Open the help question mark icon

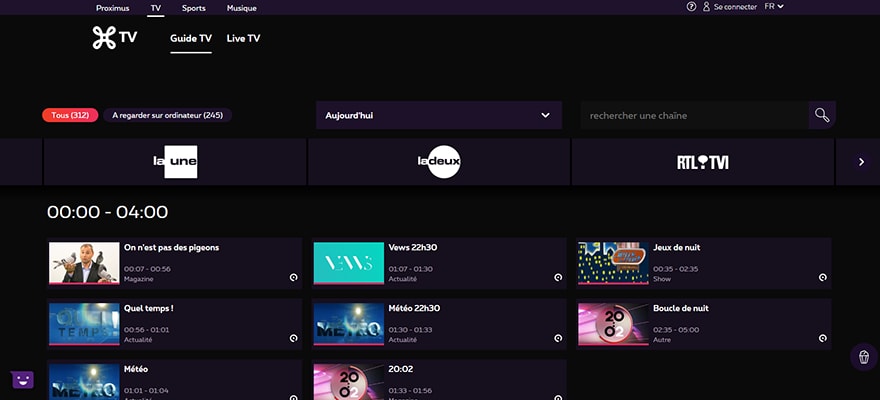(691, 7)
